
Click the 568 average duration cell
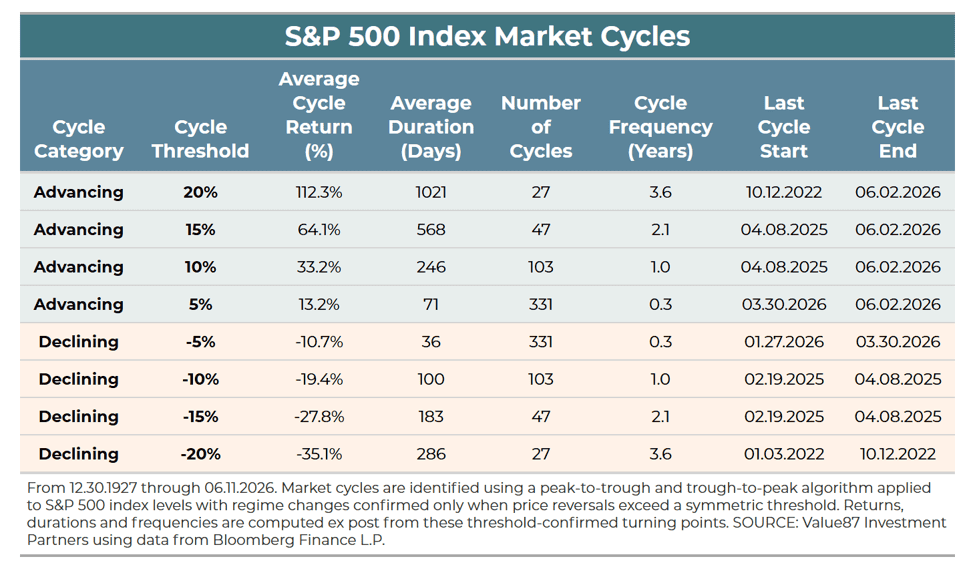[x=431, y=229]
